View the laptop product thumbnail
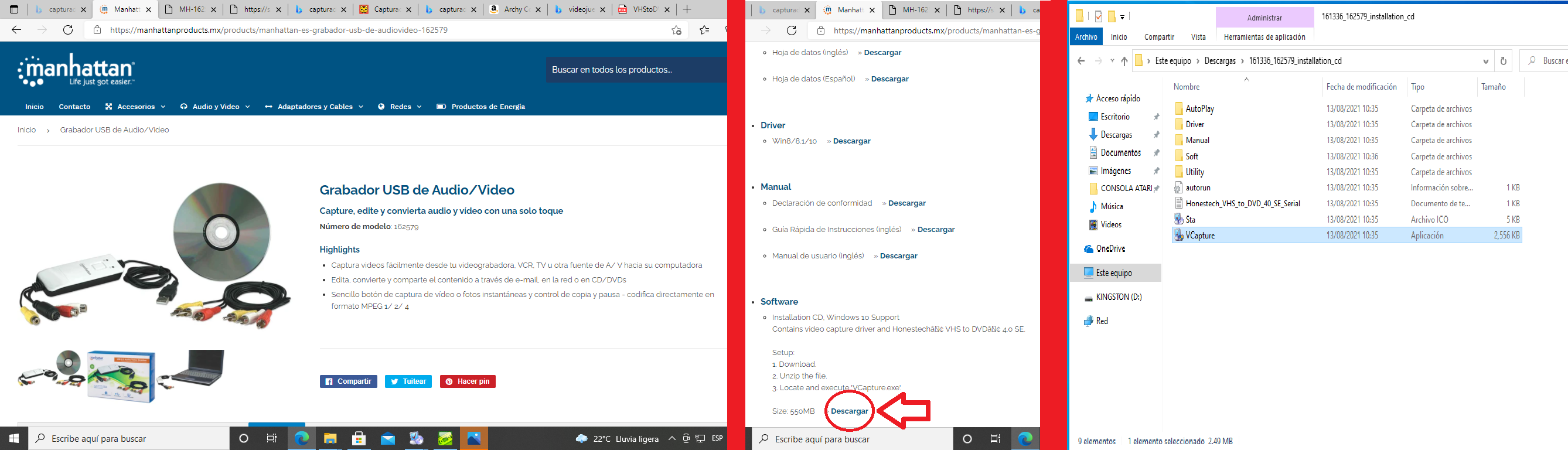This screenshot has width=1568, height=450. pos(191,370)
